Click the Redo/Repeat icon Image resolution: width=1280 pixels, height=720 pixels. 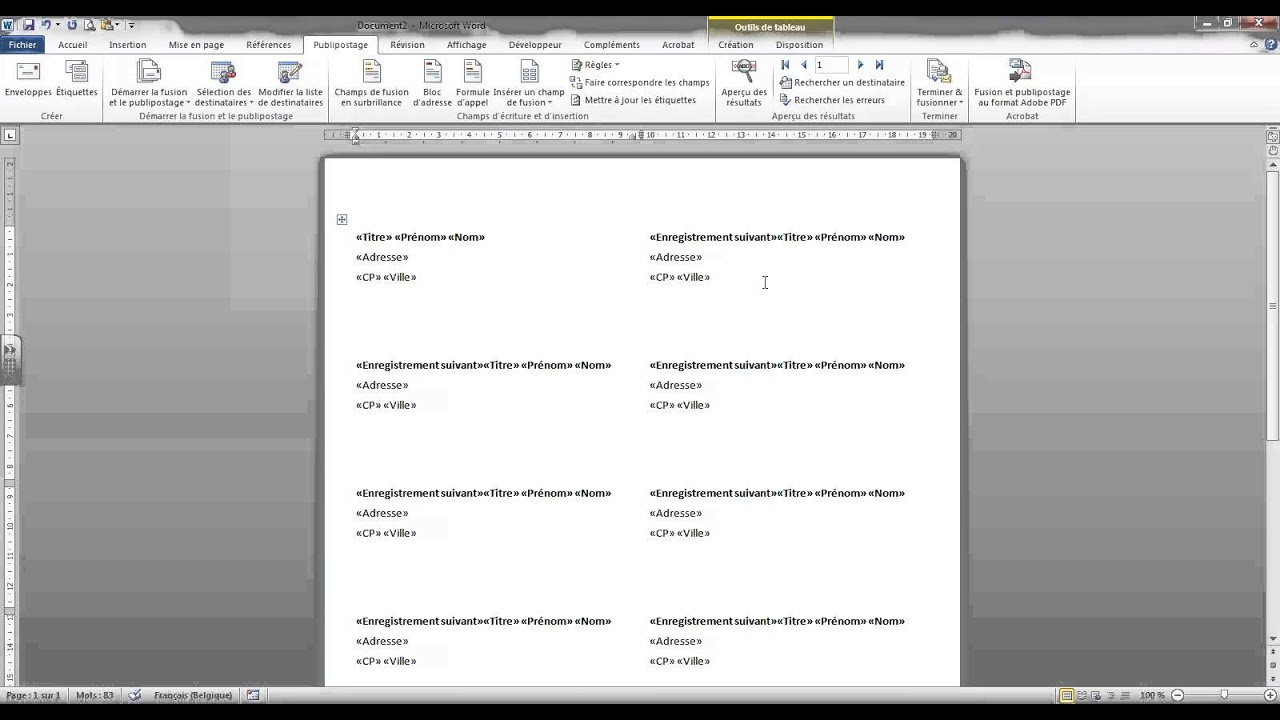[72, 25]
